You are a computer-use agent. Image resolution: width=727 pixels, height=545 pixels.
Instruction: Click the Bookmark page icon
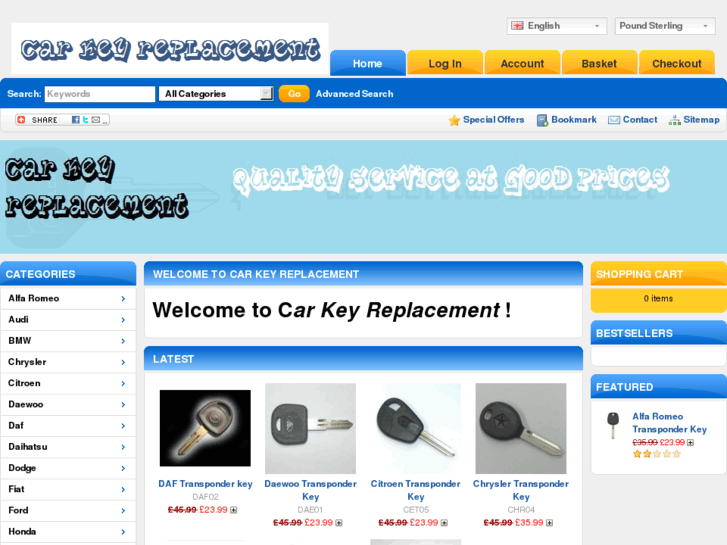(542, 120)
